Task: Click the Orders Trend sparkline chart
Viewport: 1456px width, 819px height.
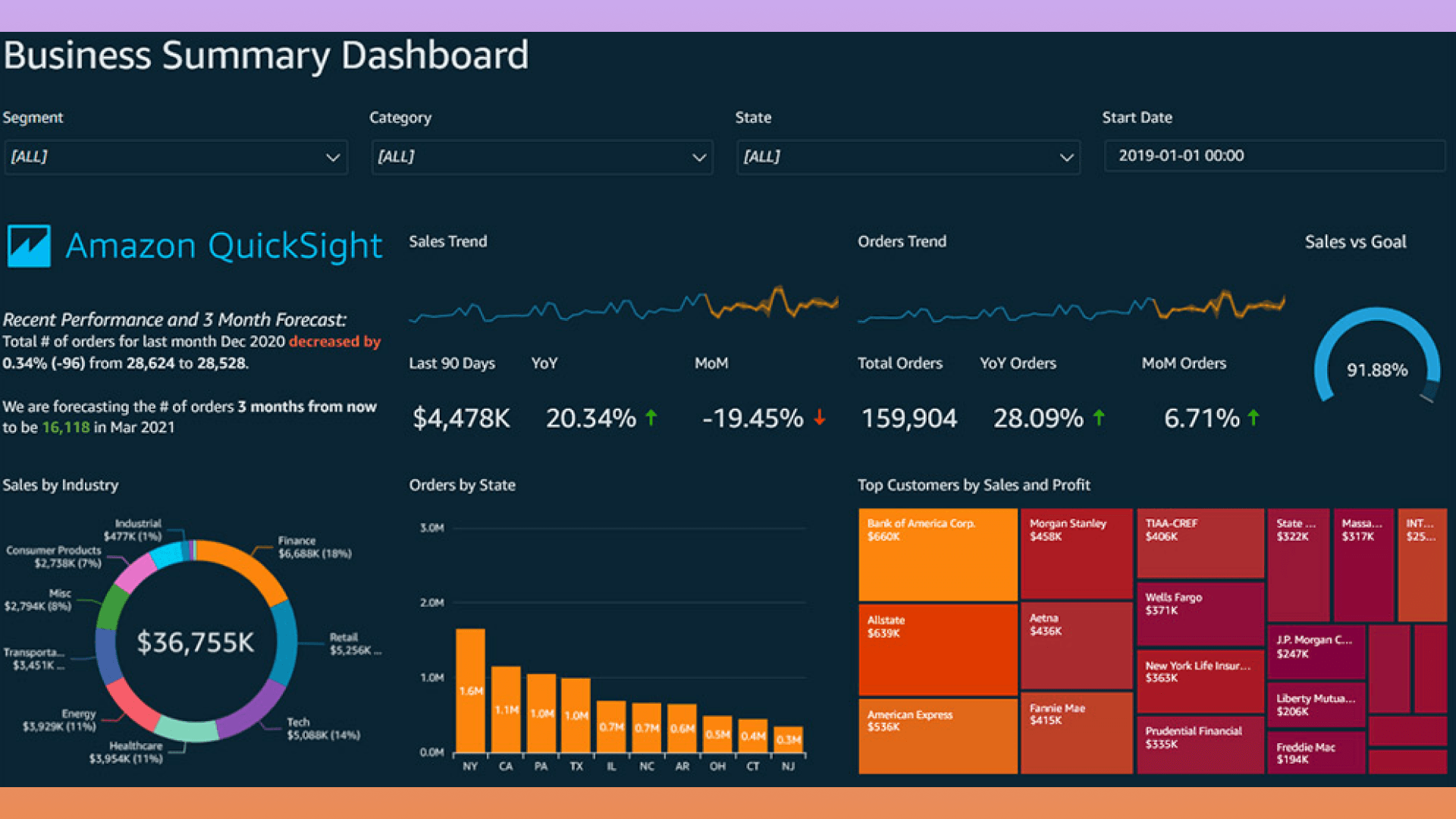Action: [1072, 305]
